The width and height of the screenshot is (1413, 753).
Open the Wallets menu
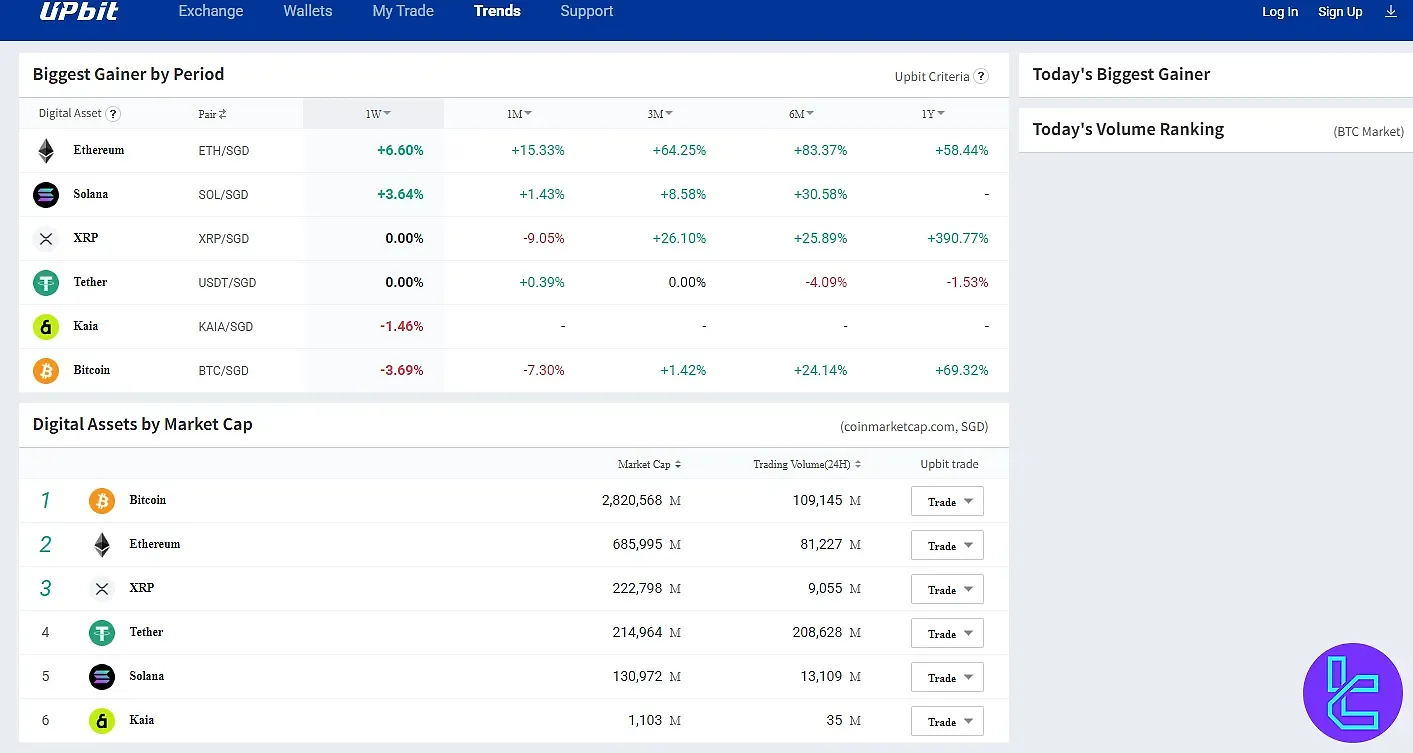307,11
